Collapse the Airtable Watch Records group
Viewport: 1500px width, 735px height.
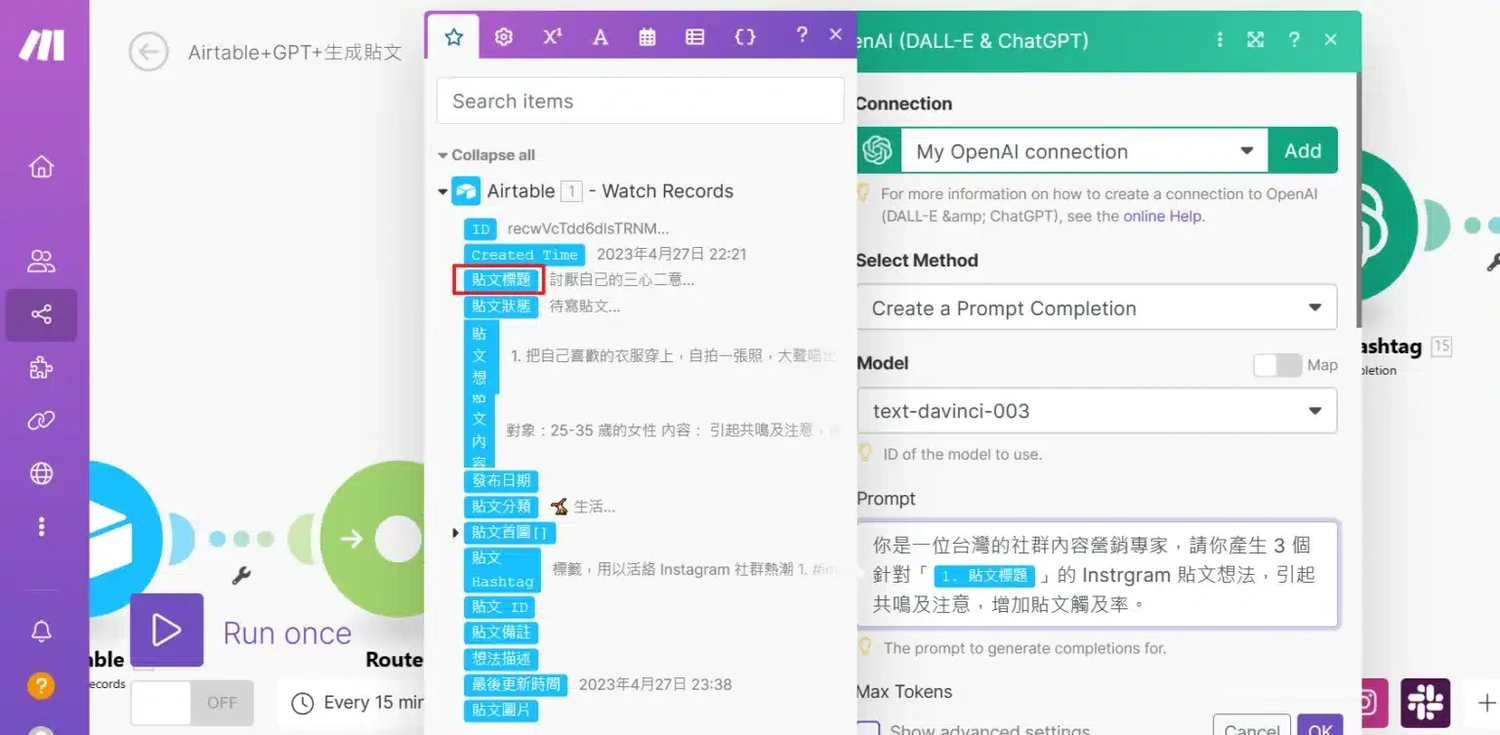tap(443, 192)
